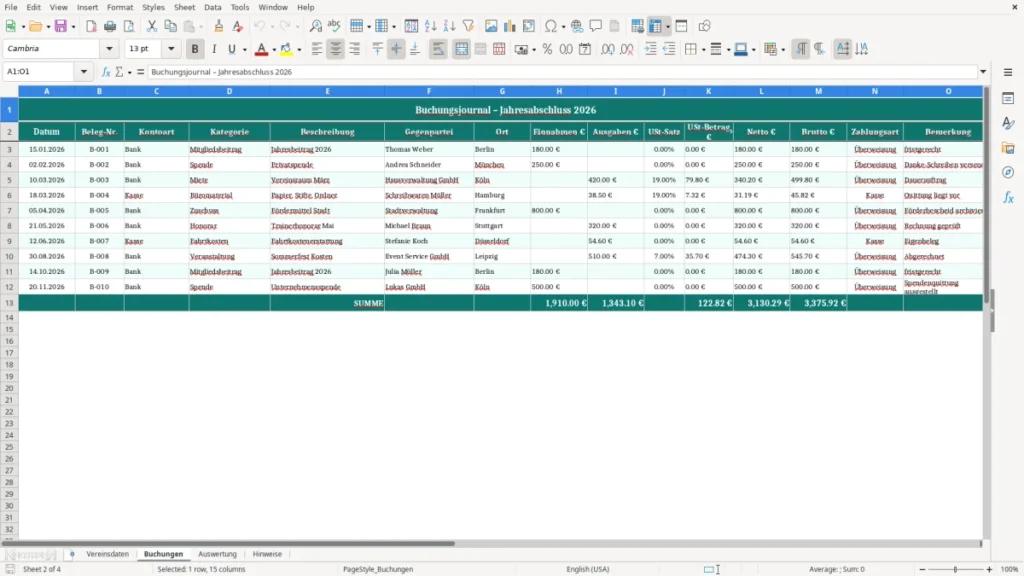
Task: Toggle Underline formatting
Action: 231,49
